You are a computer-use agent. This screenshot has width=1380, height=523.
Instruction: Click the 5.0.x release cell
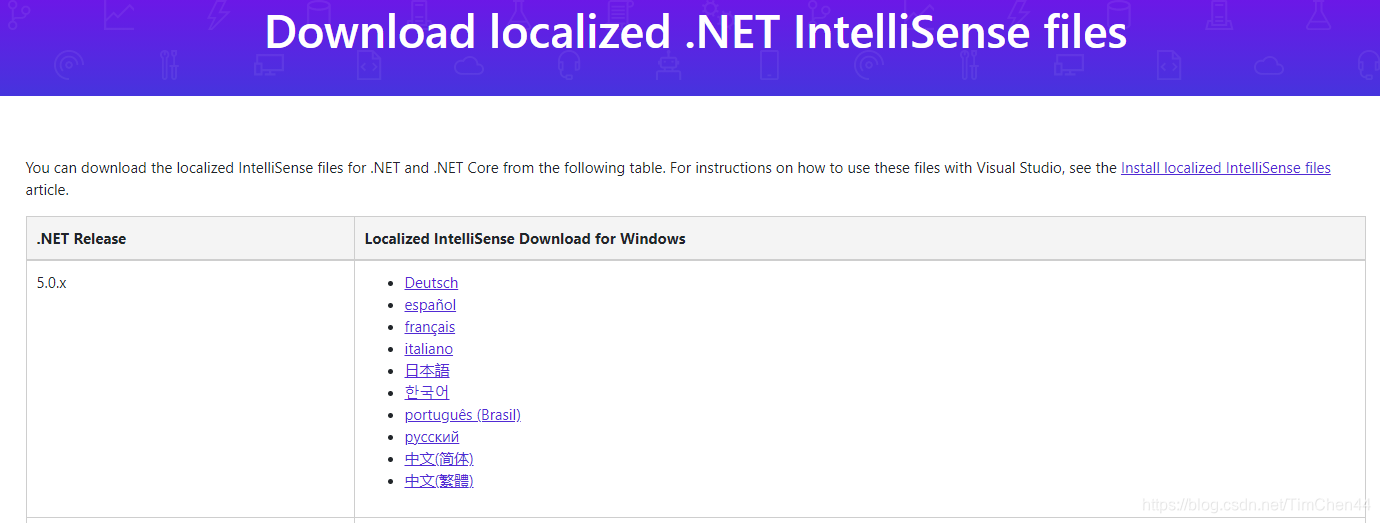coord(190,388)
